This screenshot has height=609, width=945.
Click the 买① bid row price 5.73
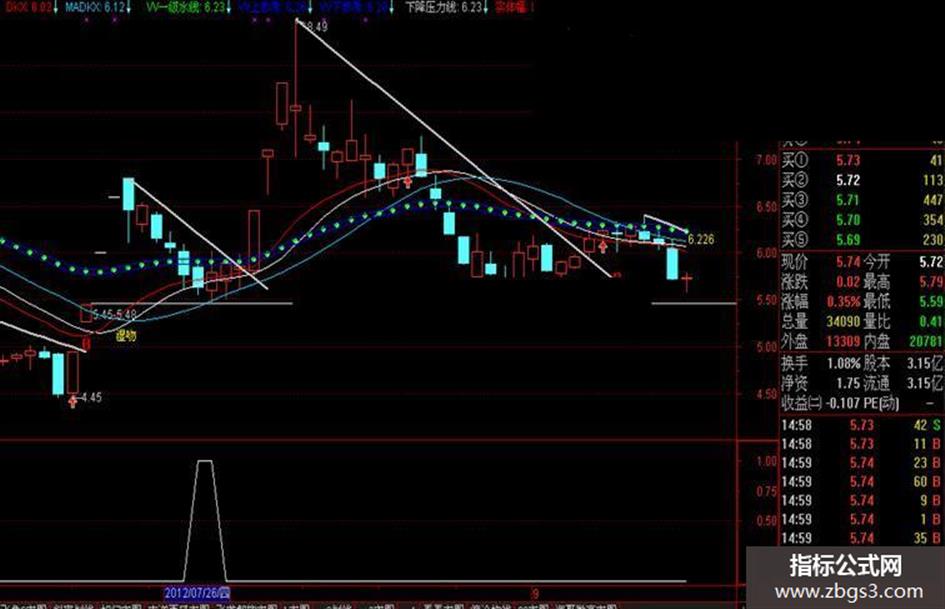tap(848, 160)
